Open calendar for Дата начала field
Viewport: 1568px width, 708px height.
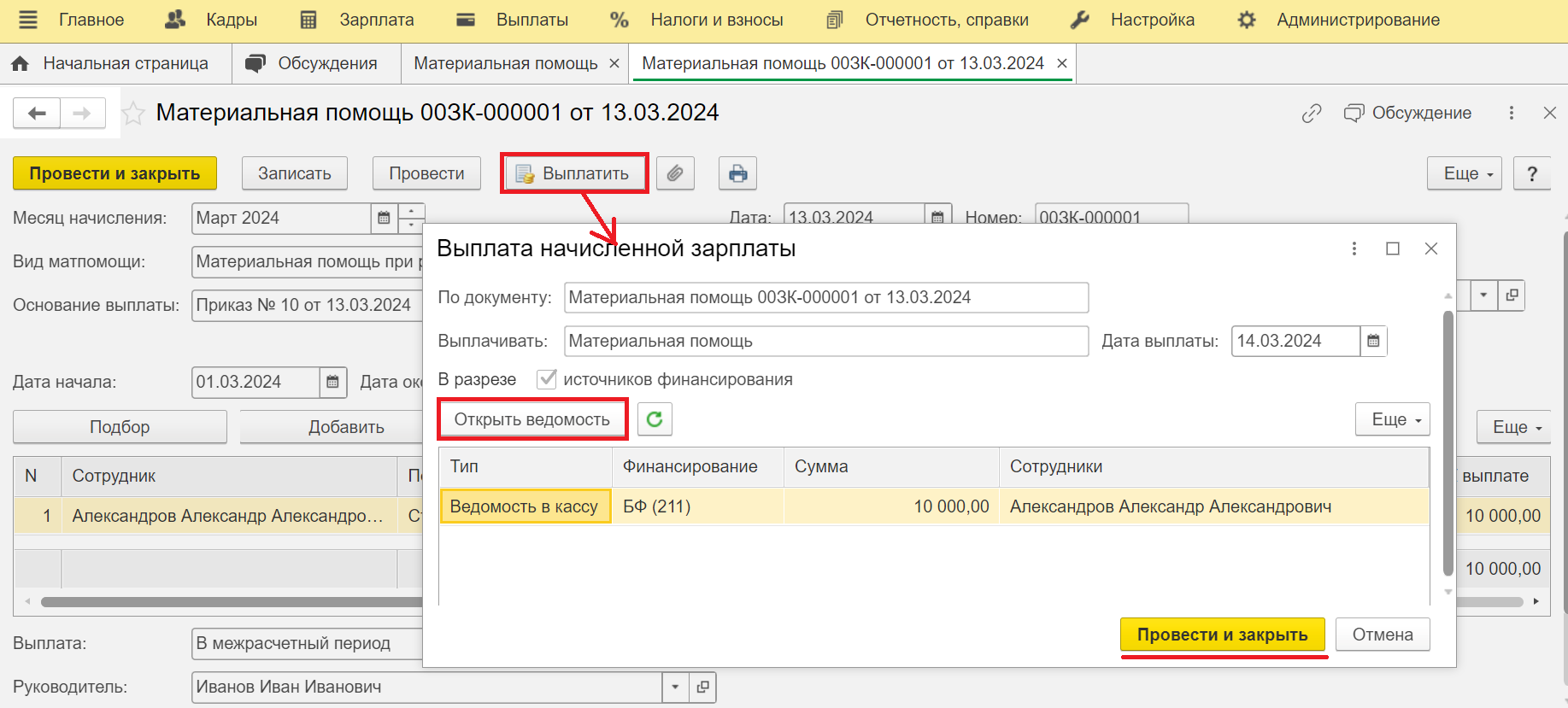coord(332,382)
